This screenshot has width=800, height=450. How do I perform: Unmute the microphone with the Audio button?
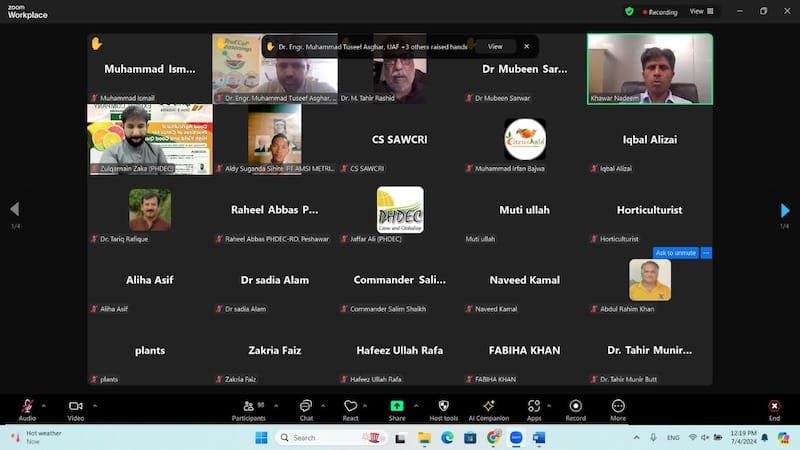click(x=27, y=406)
